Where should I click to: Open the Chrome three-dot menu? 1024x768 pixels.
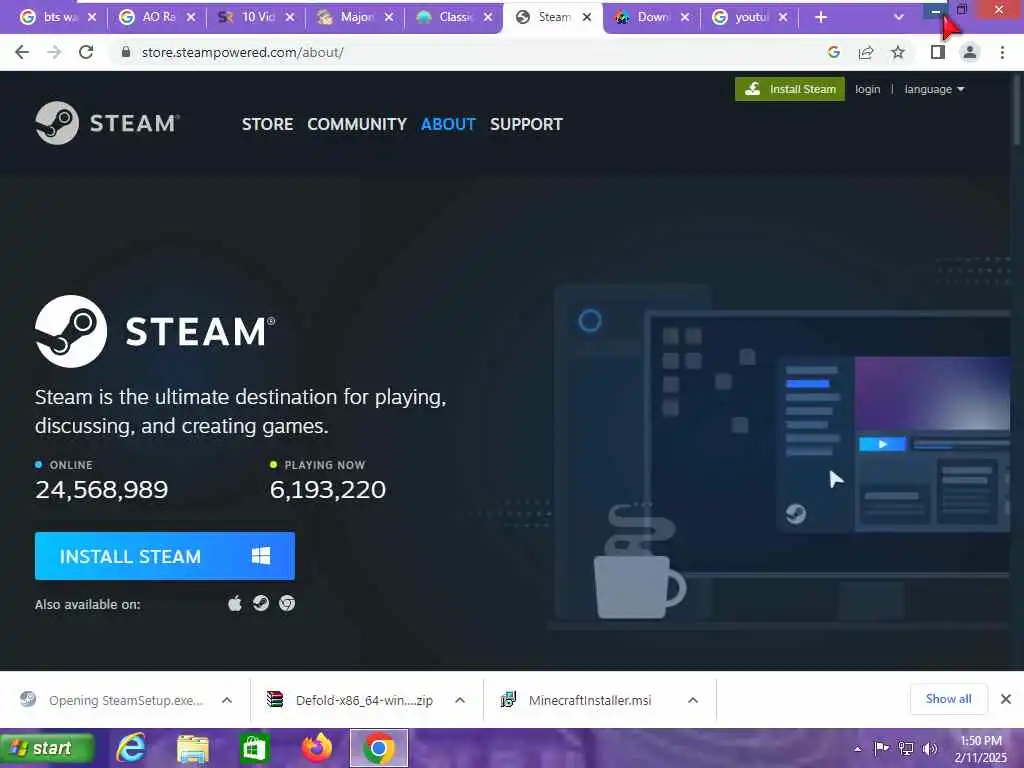pyautogui.click(x=1002, y=52)
